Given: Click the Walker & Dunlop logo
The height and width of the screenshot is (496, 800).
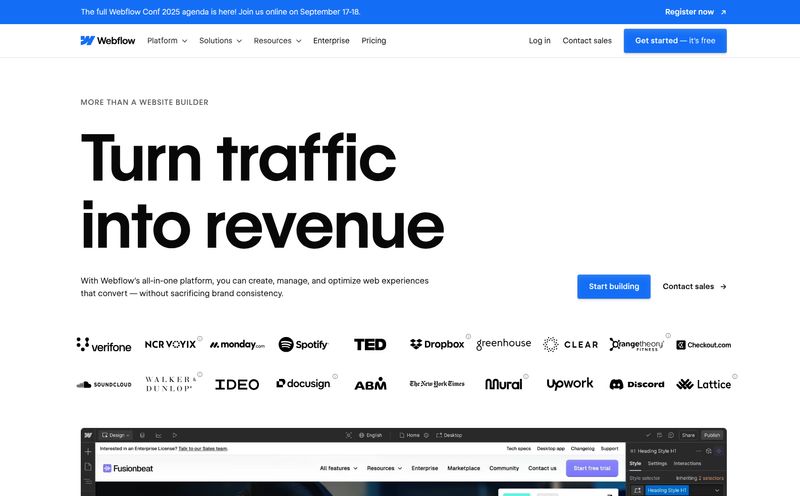Looking at the screenshot, I should 170,384.
